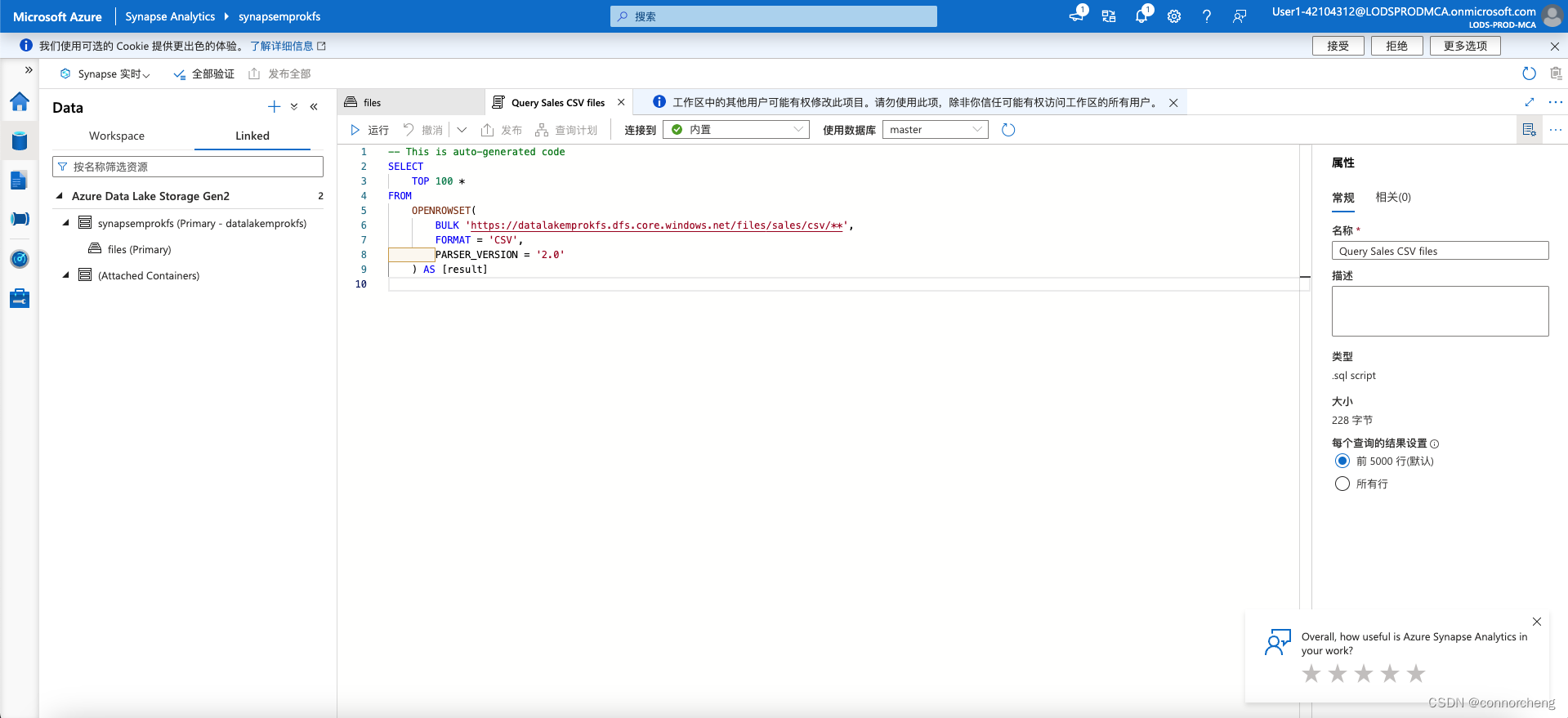Screen dimensions: 1568x718
Task: Collapse the Data side panel
Action: (314, 107)
